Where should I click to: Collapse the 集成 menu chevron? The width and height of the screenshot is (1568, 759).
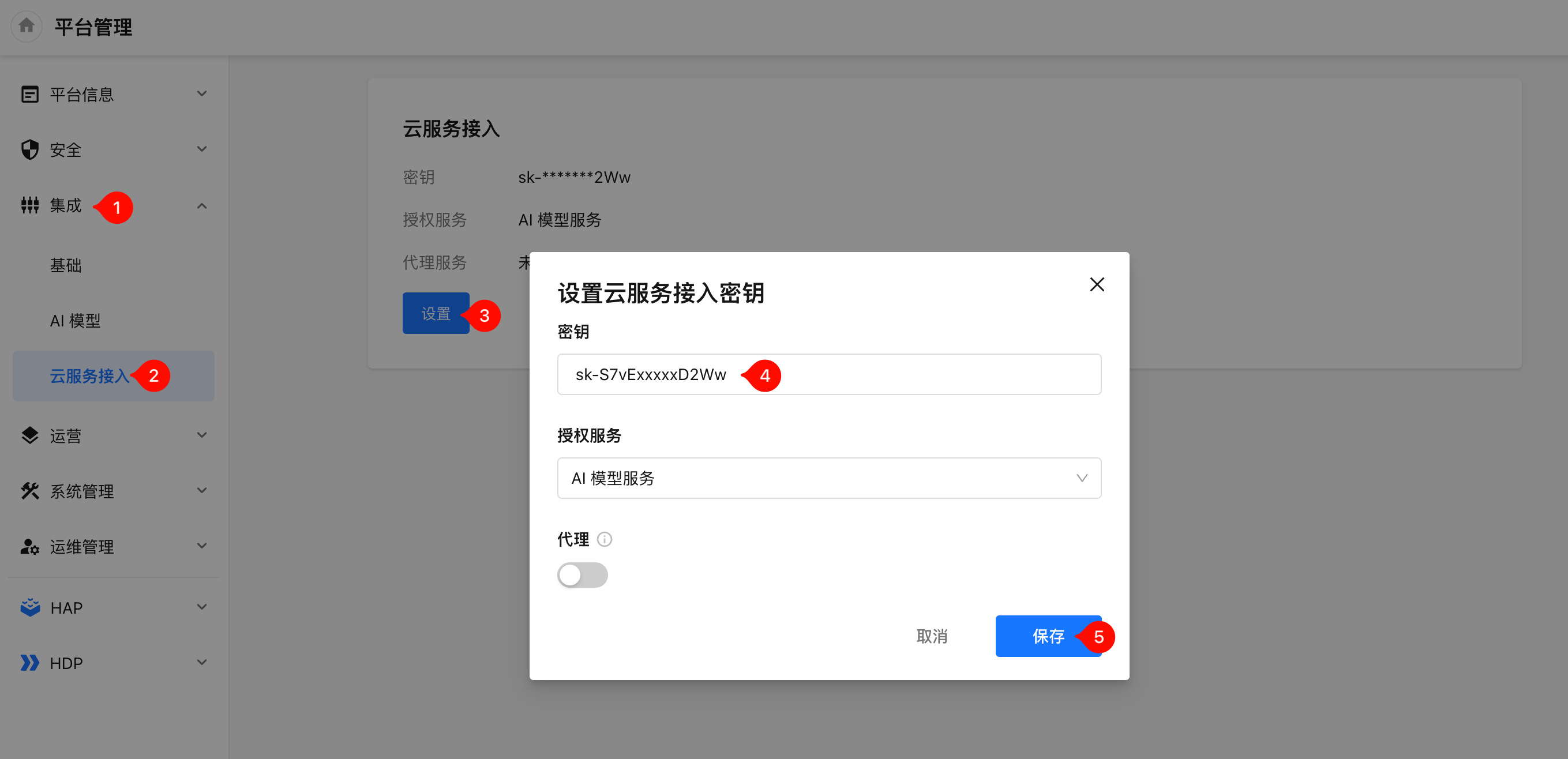point(202,206)
